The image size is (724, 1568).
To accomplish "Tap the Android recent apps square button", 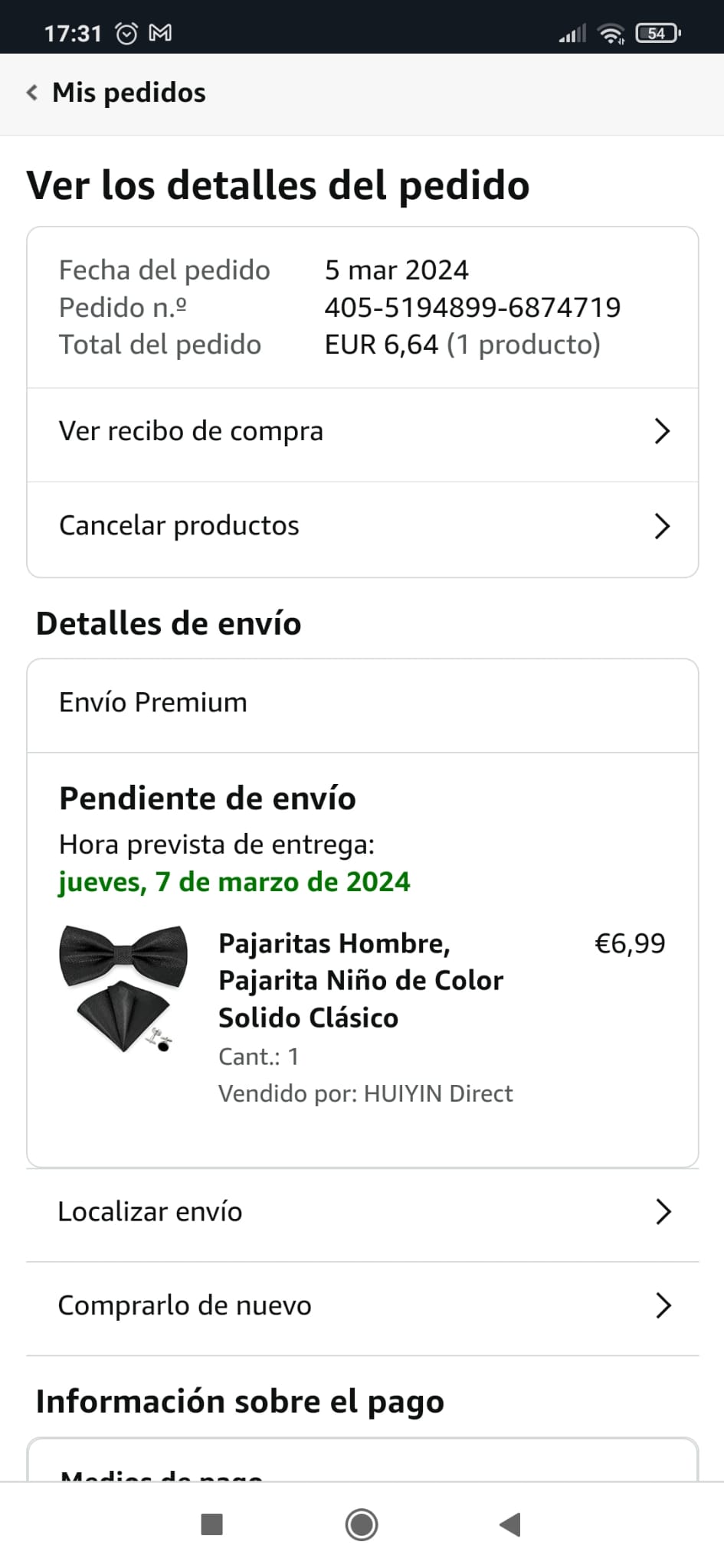I will (x=211, y=1524).
